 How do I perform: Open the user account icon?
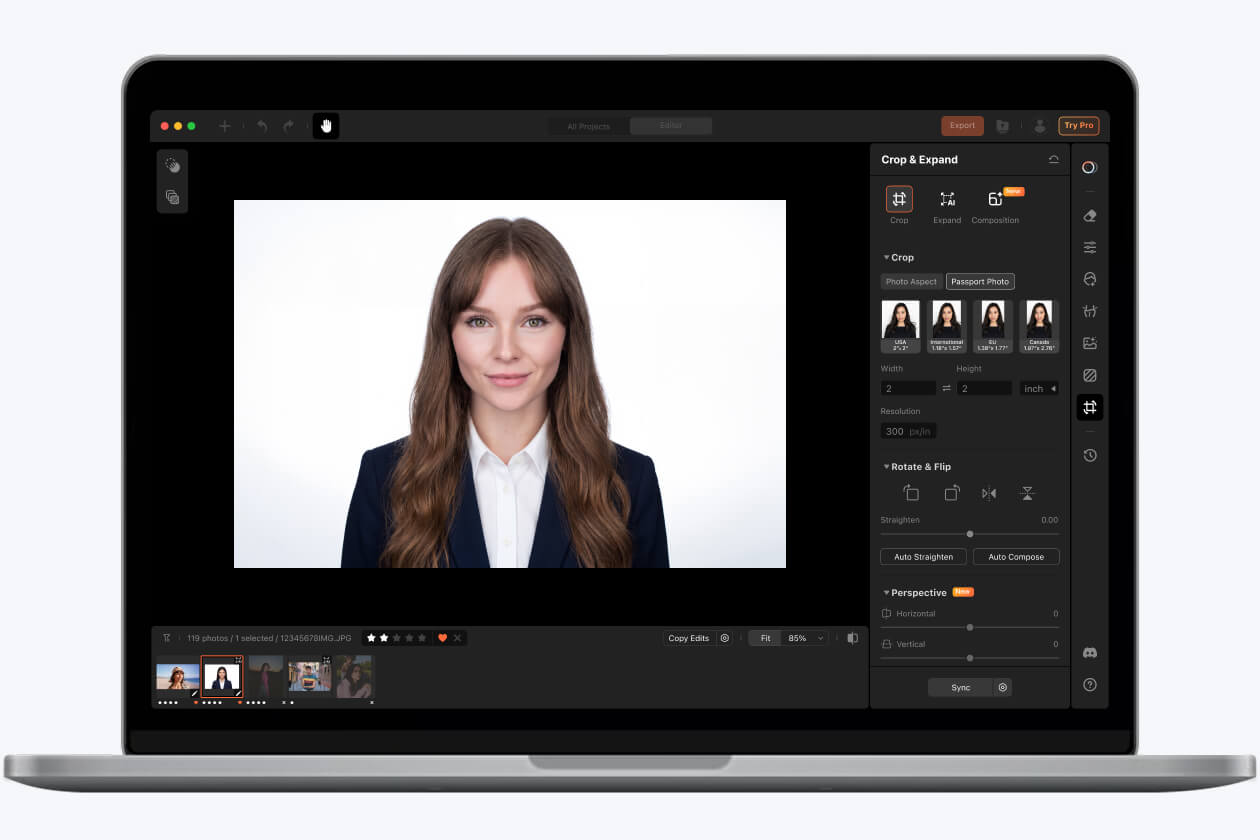(1040, 126)
